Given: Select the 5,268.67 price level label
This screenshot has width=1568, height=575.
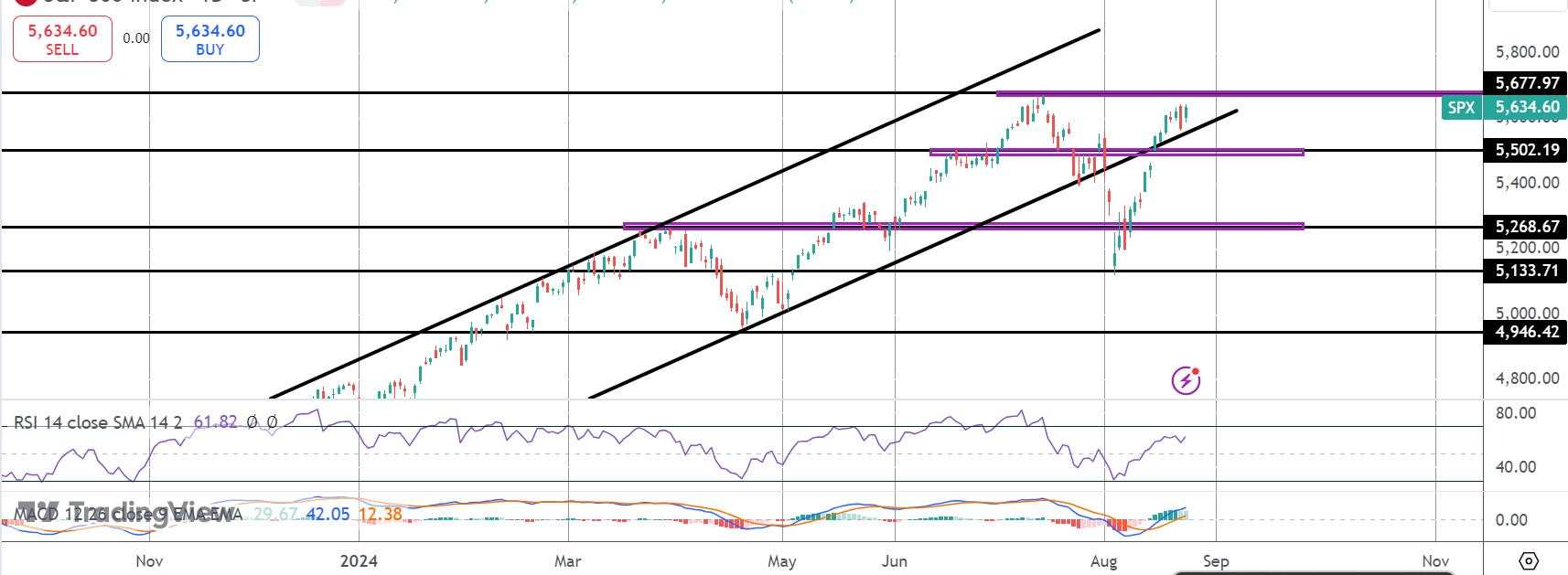Looking at the screenshot, I should tap(1527, 227).
